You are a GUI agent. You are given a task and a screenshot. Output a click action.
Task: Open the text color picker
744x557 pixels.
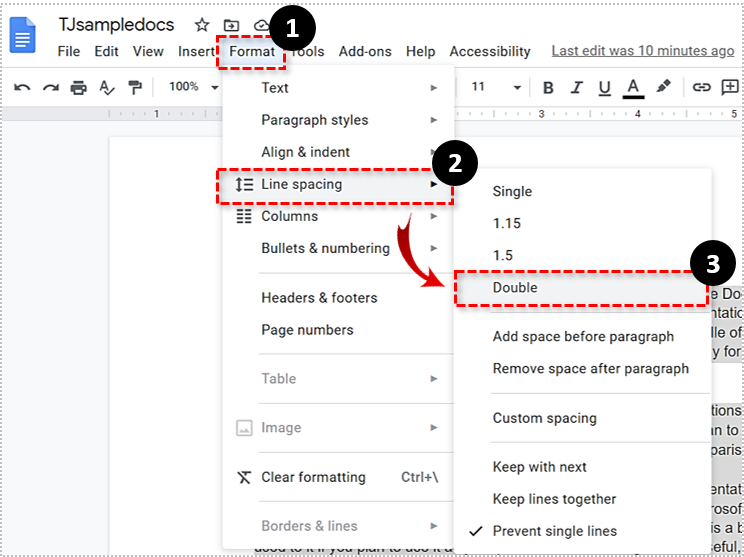[633, 89]
